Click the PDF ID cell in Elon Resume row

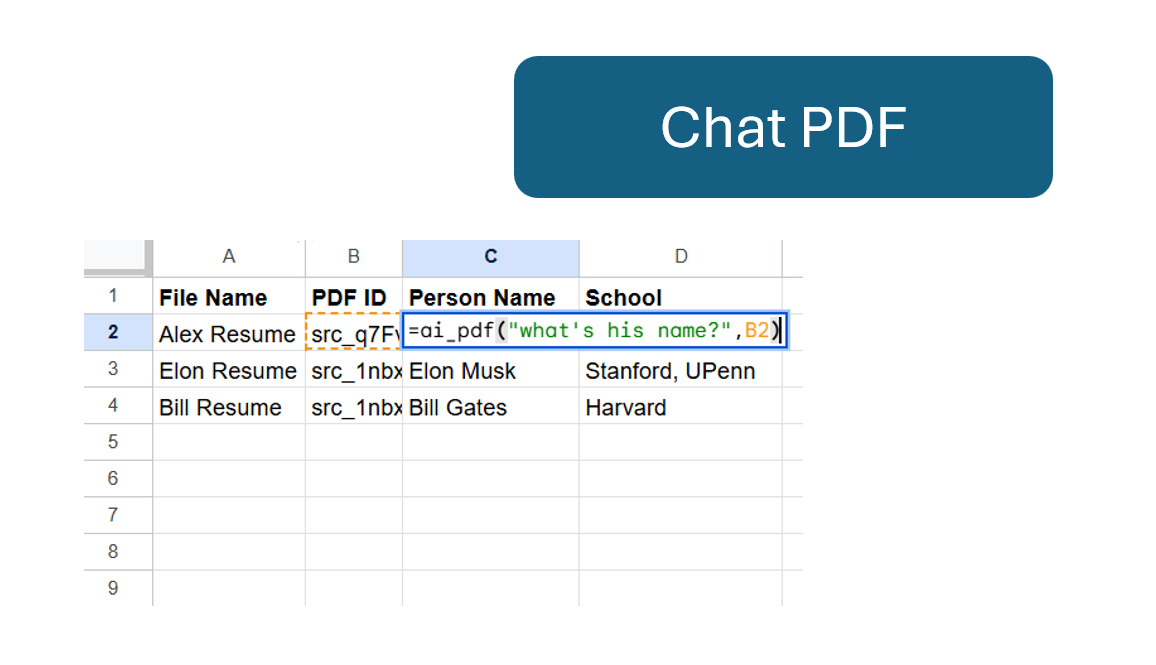click(x=354, y=371)
